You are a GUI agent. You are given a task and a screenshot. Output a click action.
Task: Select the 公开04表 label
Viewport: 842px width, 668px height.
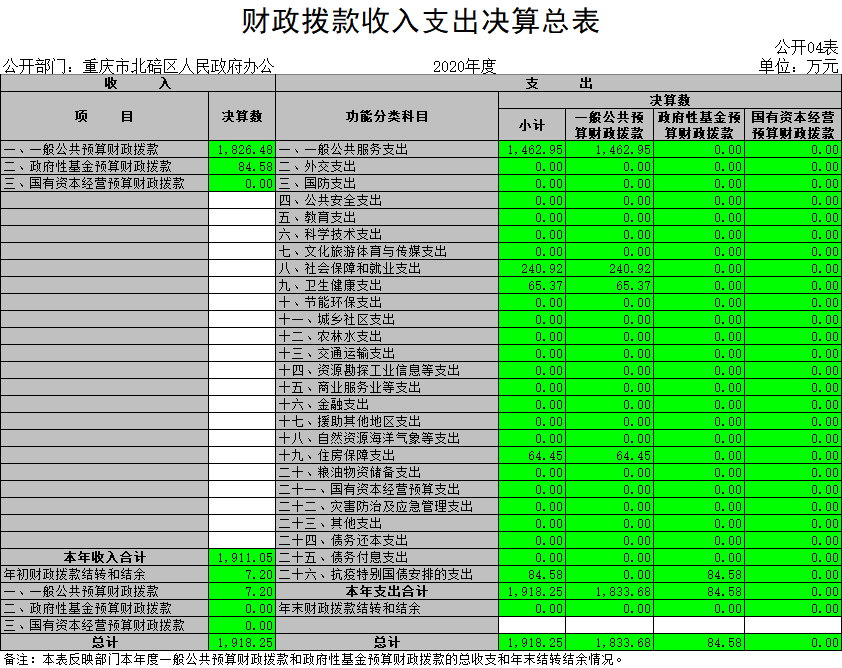(x=806, y=47)
